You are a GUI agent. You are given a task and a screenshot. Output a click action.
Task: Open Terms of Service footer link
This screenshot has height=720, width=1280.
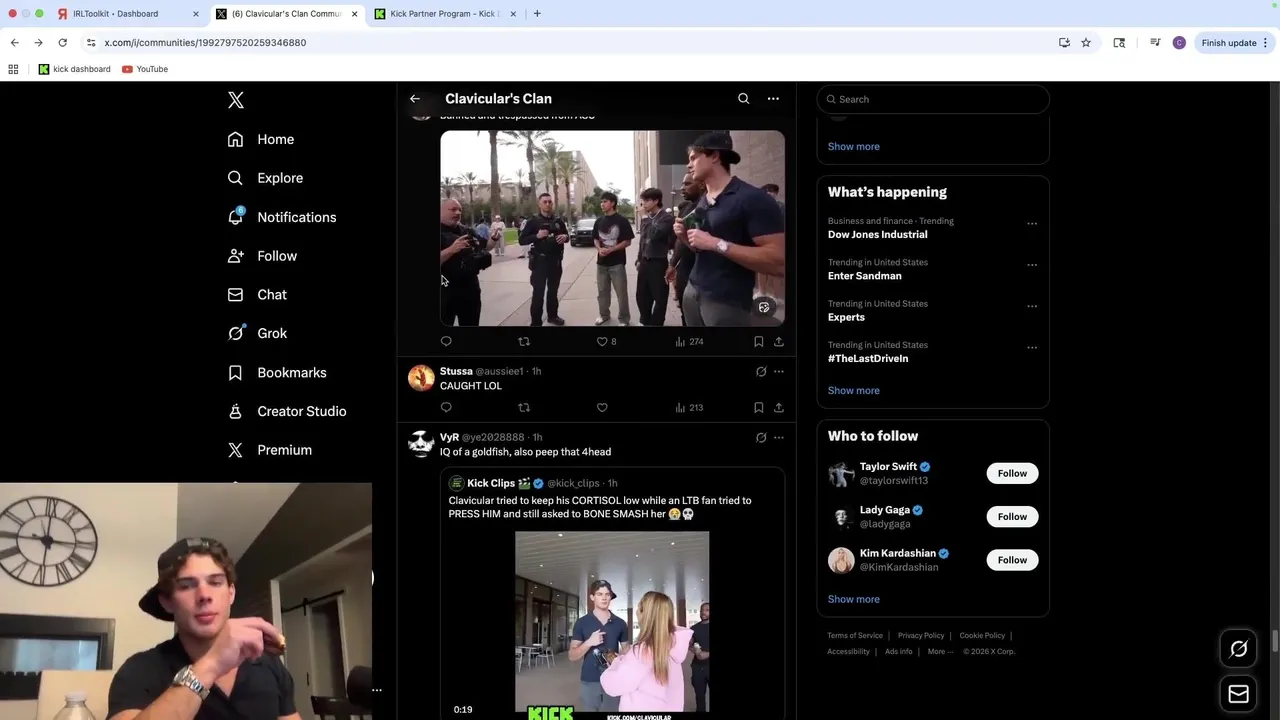coord(855,635)
